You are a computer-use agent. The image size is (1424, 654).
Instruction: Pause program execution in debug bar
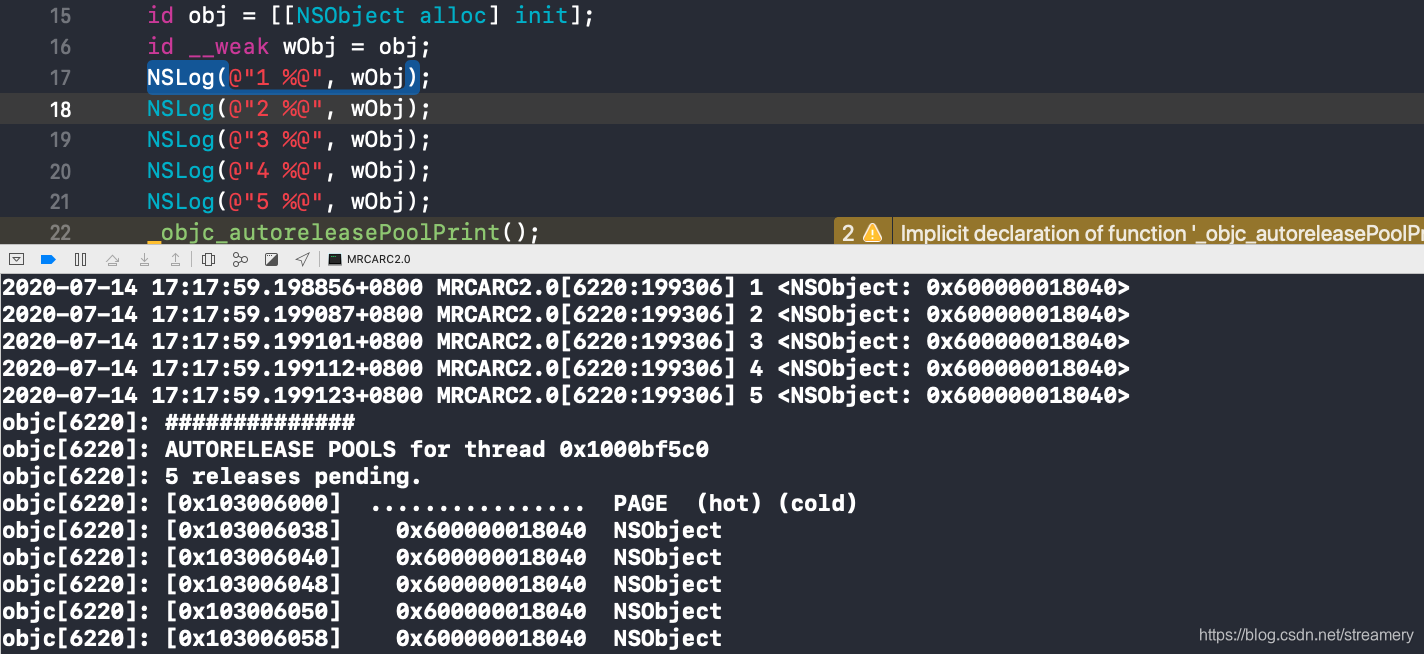[x=81, y=259]
